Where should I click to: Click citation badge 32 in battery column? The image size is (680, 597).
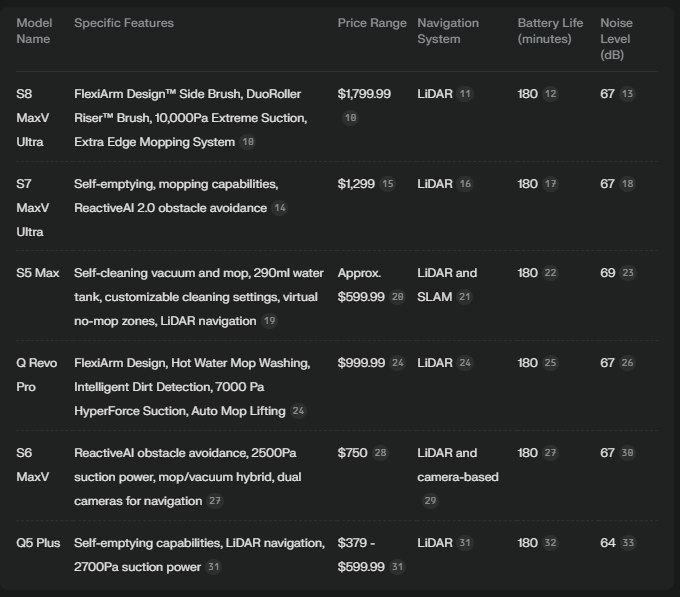coord(550,543)
